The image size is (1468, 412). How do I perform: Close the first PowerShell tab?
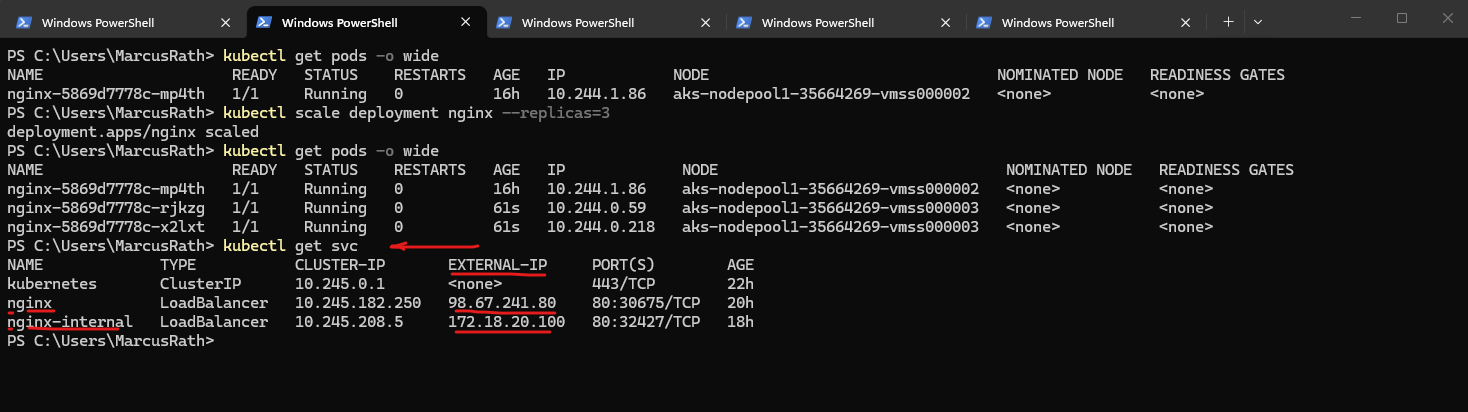[227, 23]
